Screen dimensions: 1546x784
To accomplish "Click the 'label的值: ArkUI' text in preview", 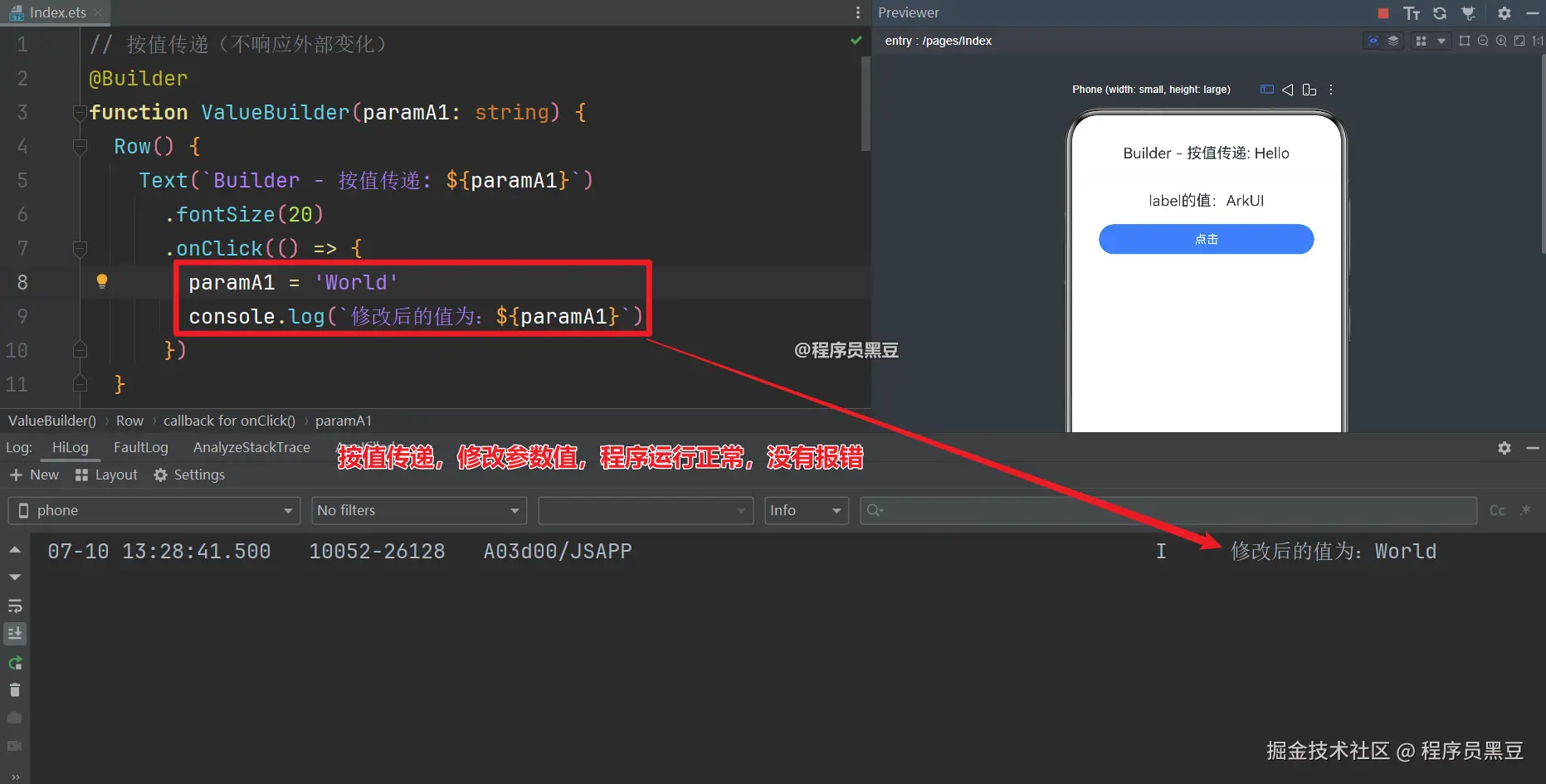I will pos(1206,200).
